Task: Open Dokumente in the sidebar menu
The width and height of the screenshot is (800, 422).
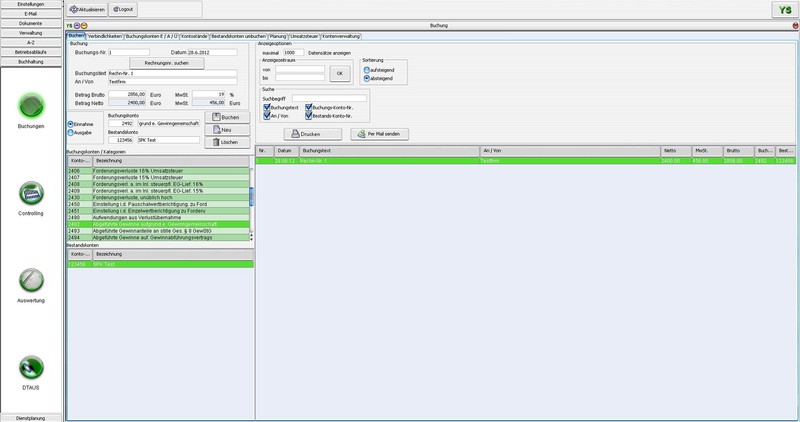Action: (x=31, y=23)
